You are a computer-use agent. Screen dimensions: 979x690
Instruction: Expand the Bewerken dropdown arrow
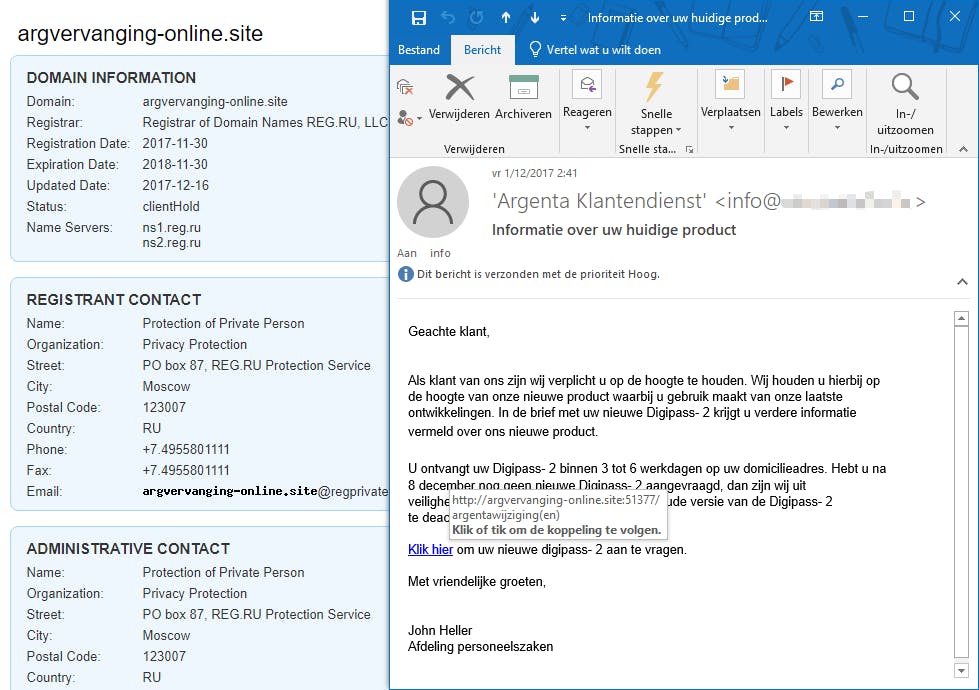tap(838, 128)
